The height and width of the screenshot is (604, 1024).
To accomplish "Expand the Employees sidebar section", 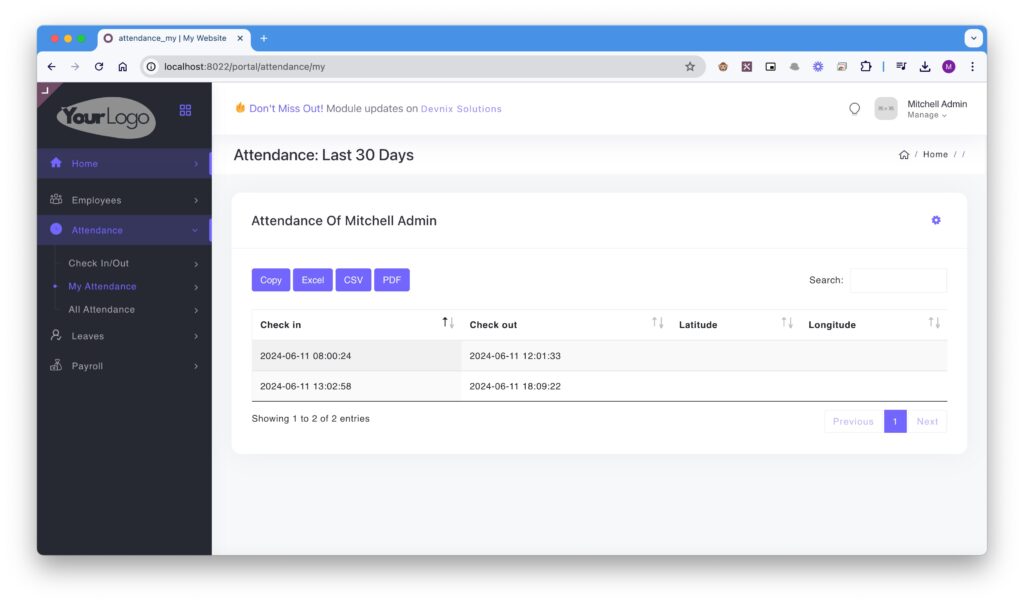I will [x=124, y=200].
